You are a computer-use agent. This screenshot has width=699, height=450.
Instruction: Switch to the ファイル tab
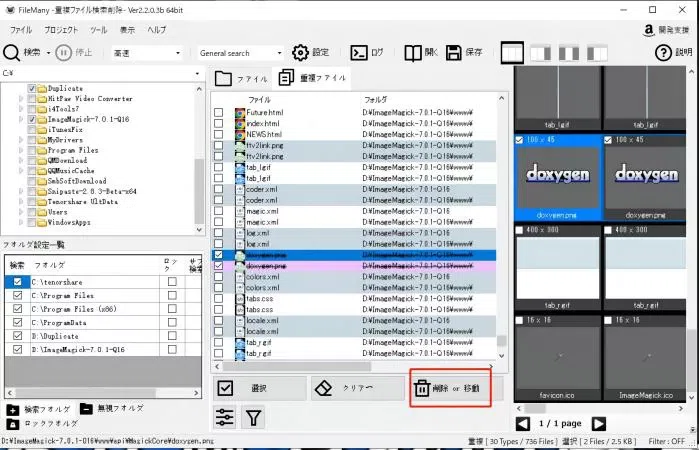241,78
